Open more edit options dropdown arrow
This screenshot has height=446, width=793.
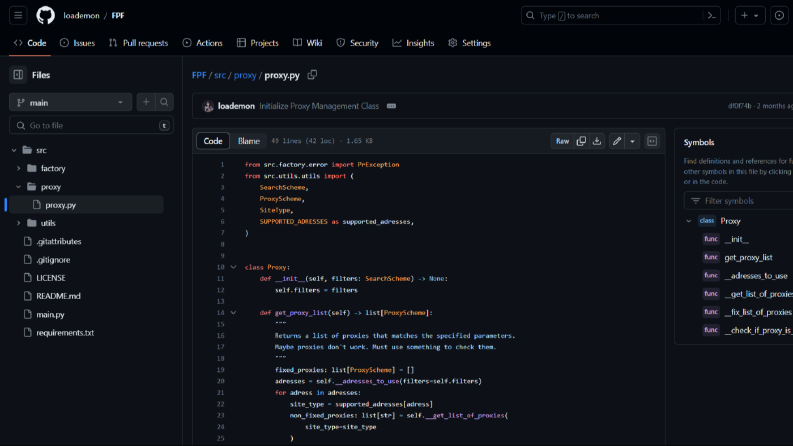click(x=632, y=141)
